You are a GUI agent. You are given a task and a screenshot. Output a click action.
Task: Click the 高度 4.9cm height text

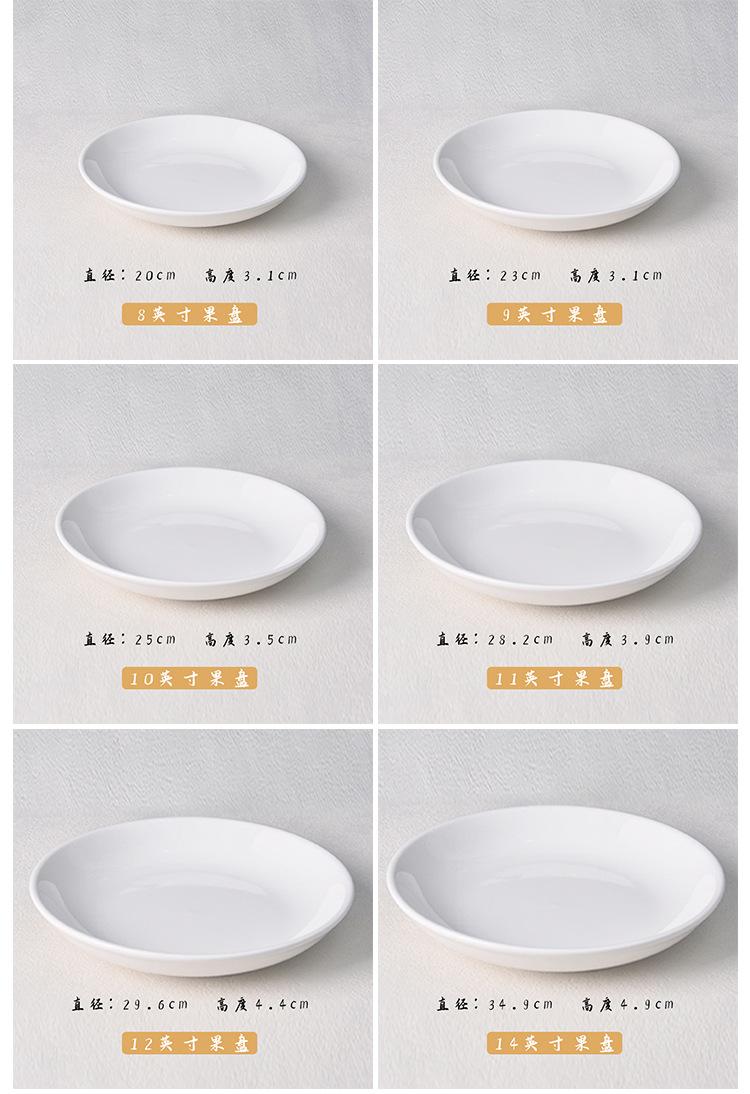(628, 1004)
